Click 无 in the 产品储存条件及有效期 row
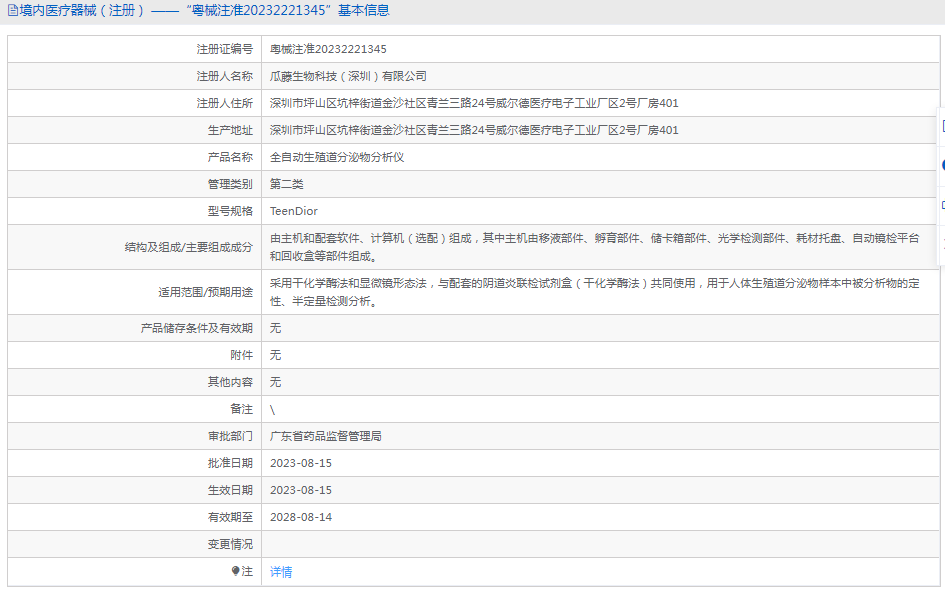The width and height of the screenshot is (945, 594). point(275,328)
